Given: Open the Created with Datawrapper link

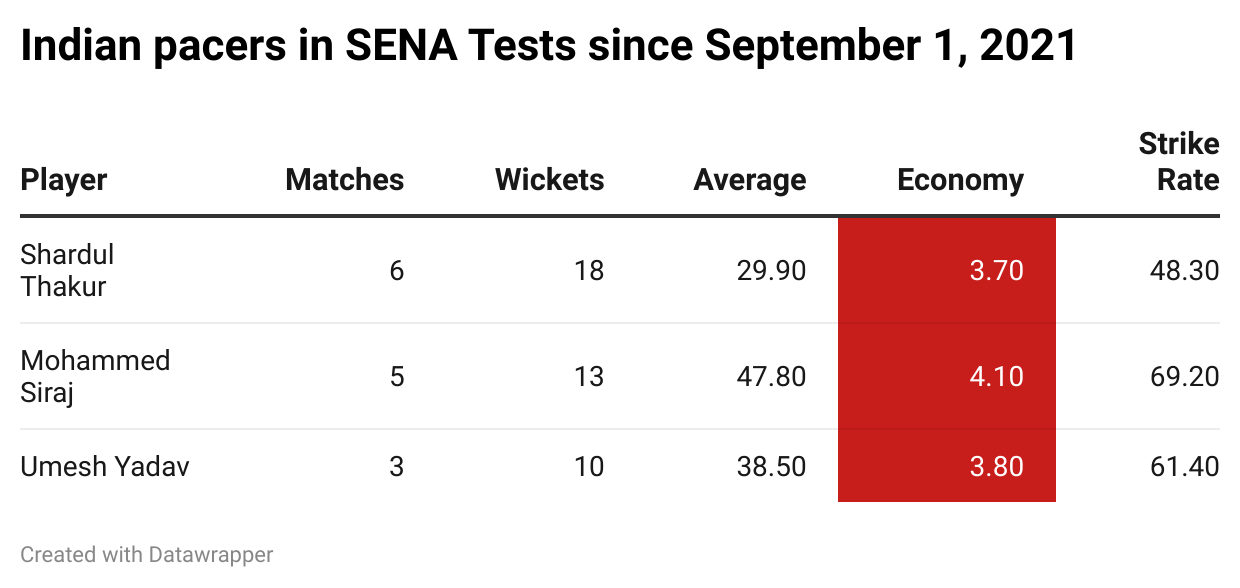Looking at the screenshot, I should point(147,554).
